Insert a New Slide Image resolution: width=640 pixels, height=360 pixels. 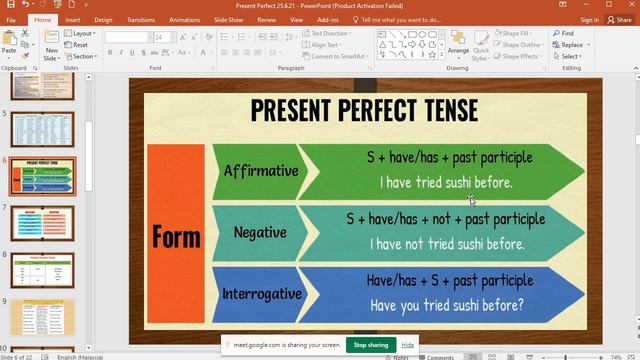click(51, 46)
